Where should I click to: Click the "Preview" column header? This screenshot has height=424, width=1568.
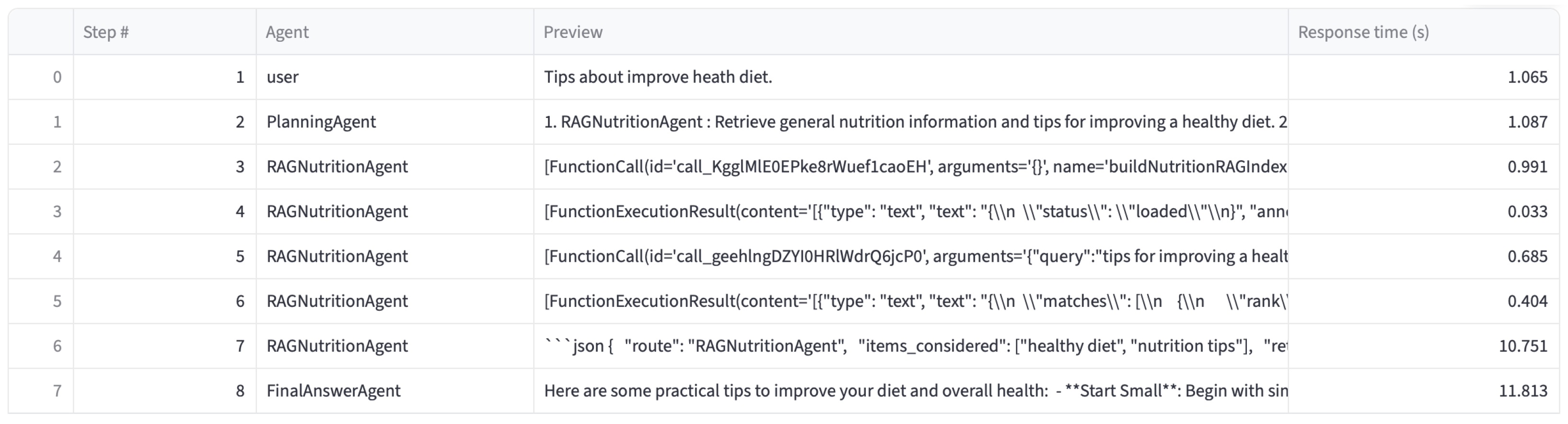[573, 32]
